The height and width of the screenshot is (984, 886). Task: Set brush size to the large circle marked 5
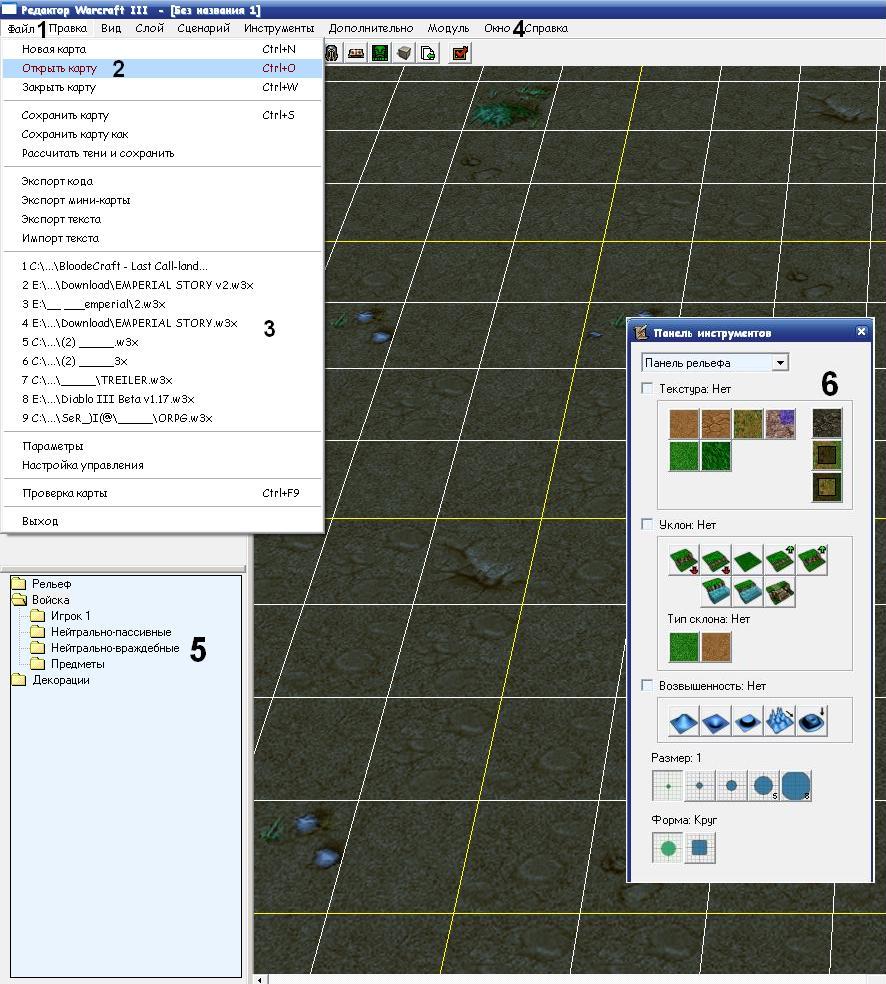[x=764, y=786]
